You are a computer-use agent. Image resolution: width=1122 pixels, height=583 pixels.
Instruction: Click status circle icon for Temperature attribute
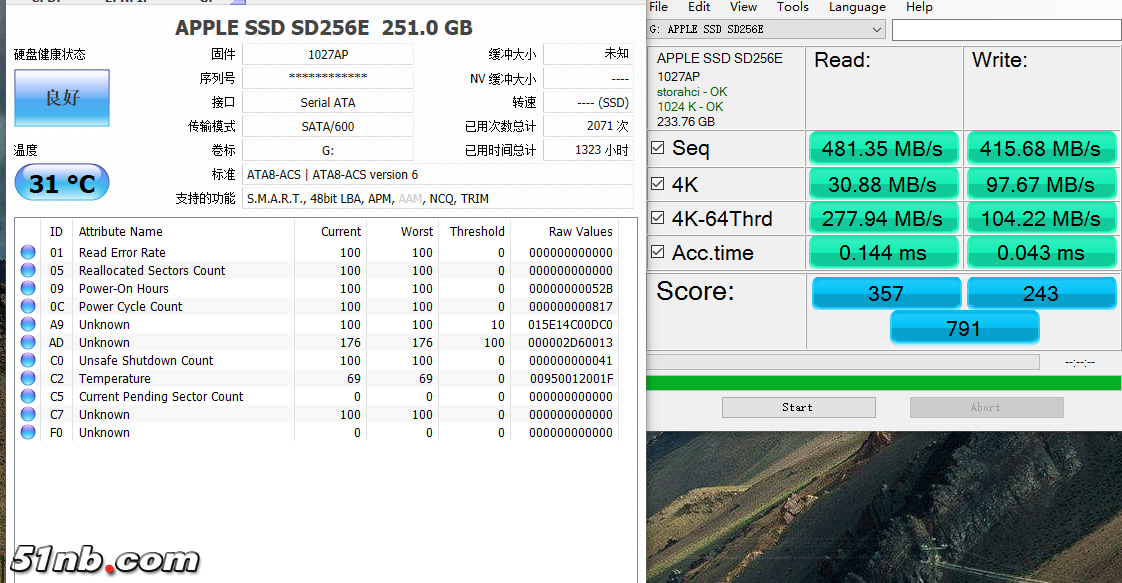pos(28,378)
